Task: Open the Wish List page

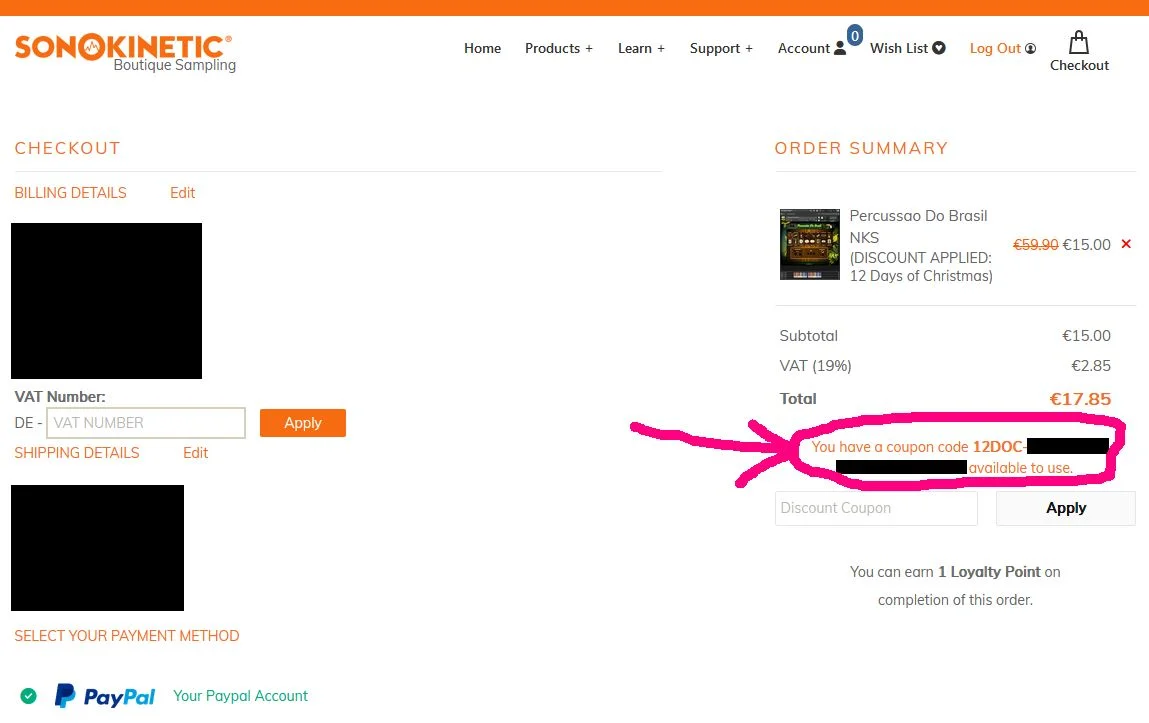Action: click(899, 48)
